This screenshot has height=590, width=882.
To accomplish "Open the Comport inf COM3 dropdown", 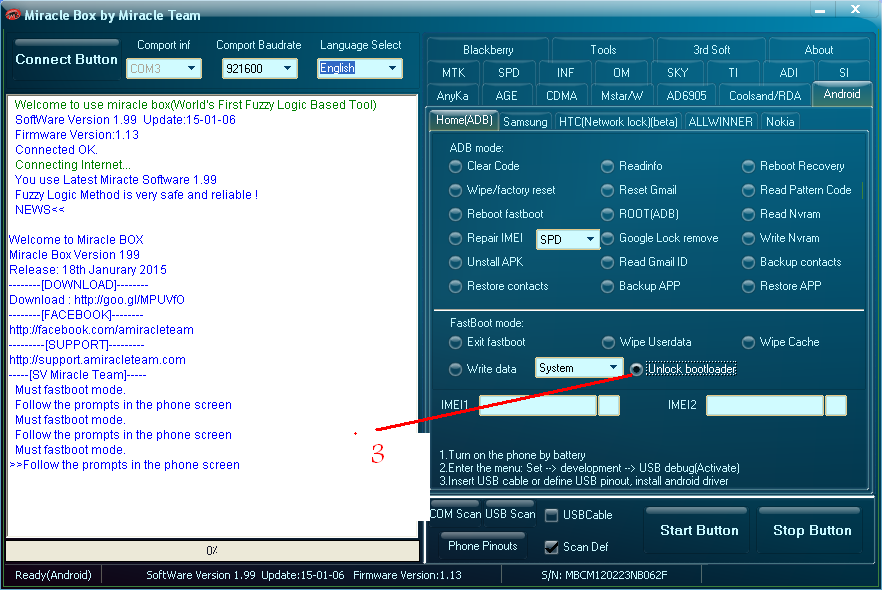I will click(x=164, y=69).
